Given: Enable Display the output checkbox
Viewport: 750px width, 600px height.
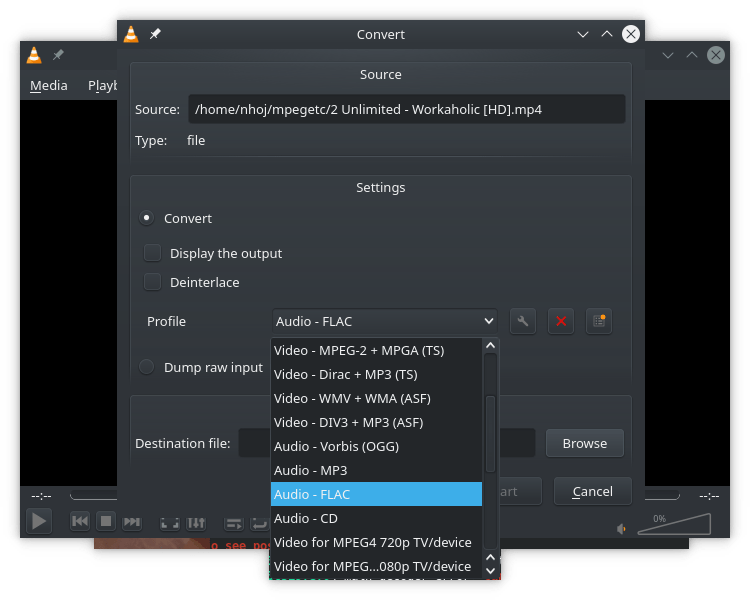Looking at the screenshot, I should pos(153,253).
